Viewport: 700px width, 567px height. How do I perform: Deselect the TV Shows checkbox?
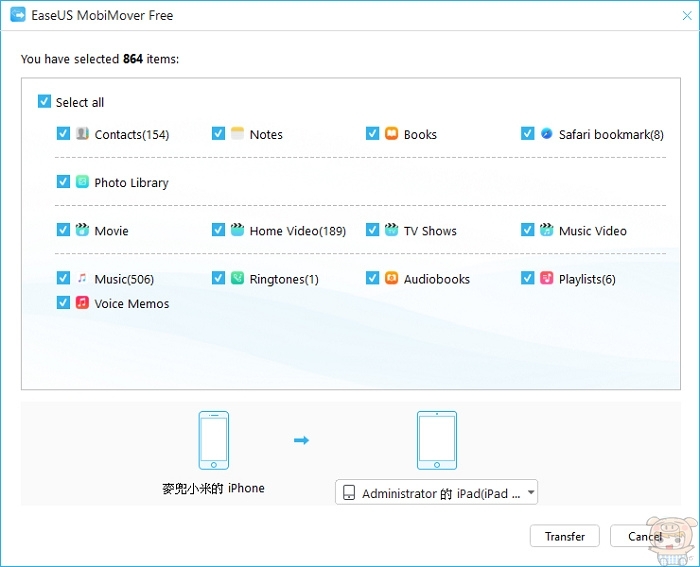(373, 230)
